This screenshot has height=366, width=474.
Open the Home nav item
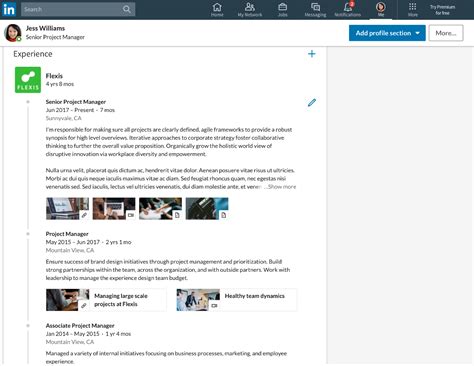217,10
